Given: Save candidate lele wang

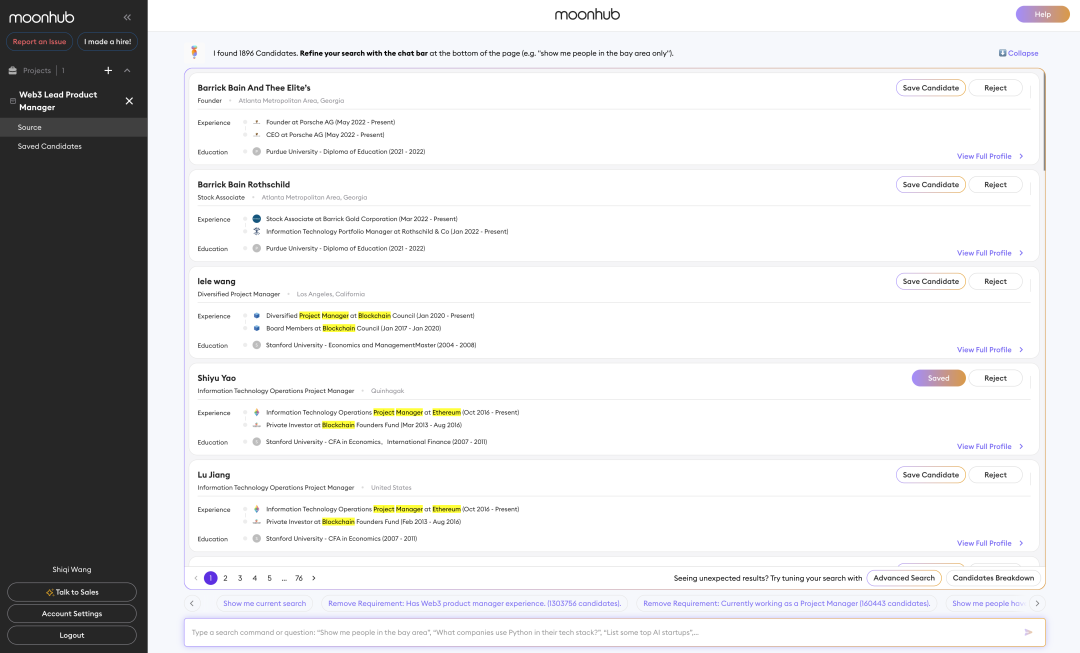Looking at the screenshot, I should coord(930,282).
